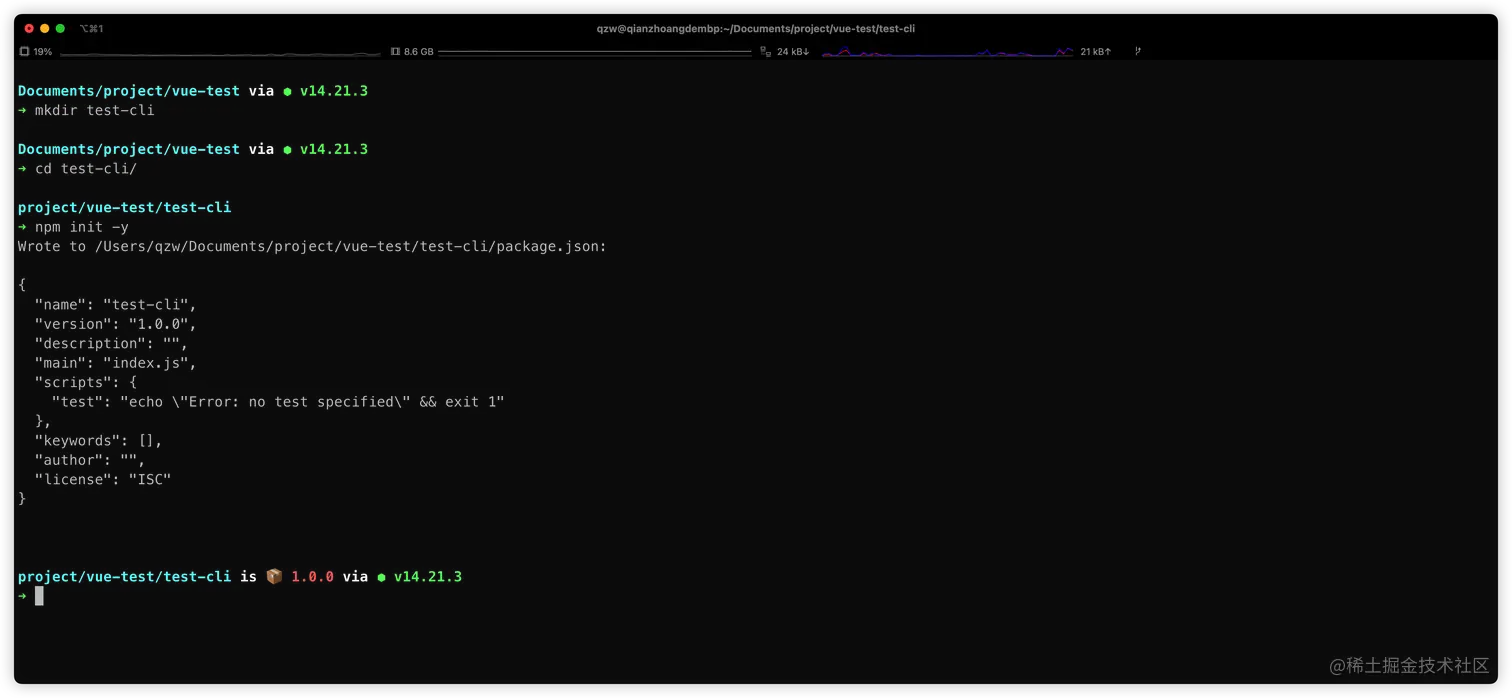Click the 'cd test-cli/' command line
This screenshot has width=1512, height=698.
click(x=78, y=168)
